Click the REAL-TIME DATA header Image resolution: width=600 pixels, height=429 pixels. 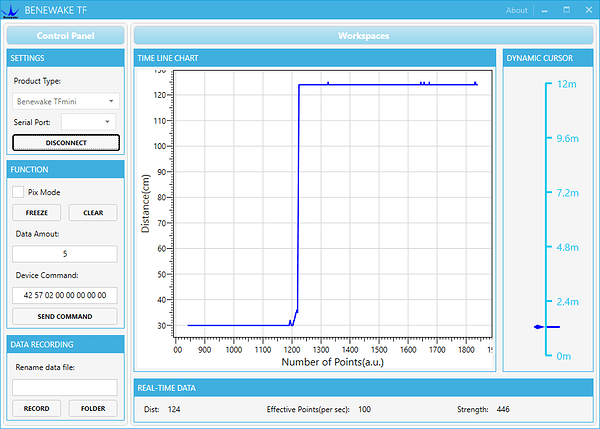click(363, 388)
